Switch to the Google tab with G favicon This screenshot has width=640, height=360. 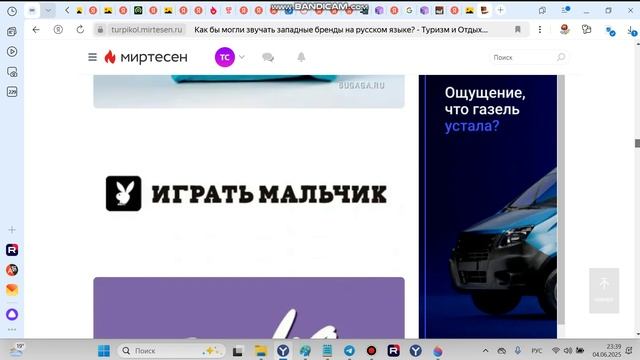point(409,11)
